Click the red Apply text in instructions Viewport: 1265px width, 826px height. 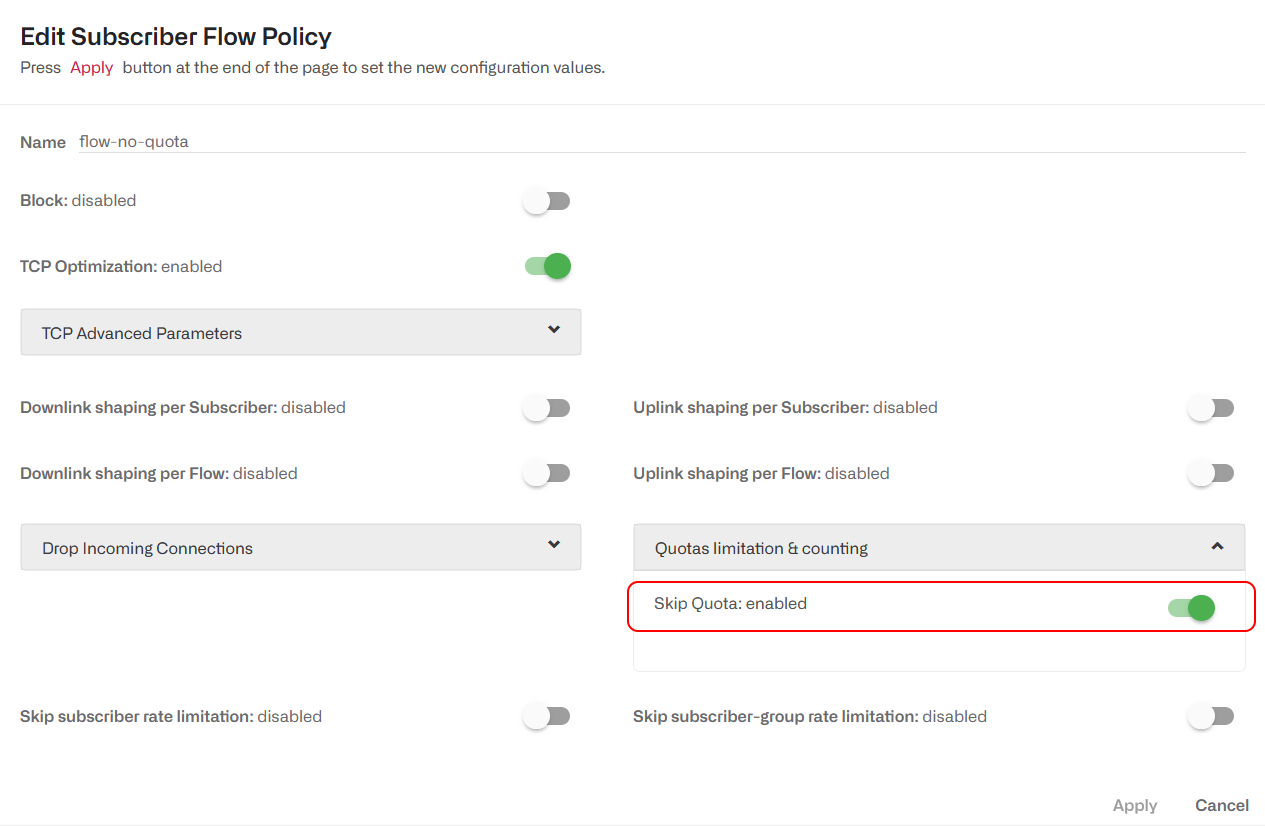pyautogui.click(x=91, y=67)
